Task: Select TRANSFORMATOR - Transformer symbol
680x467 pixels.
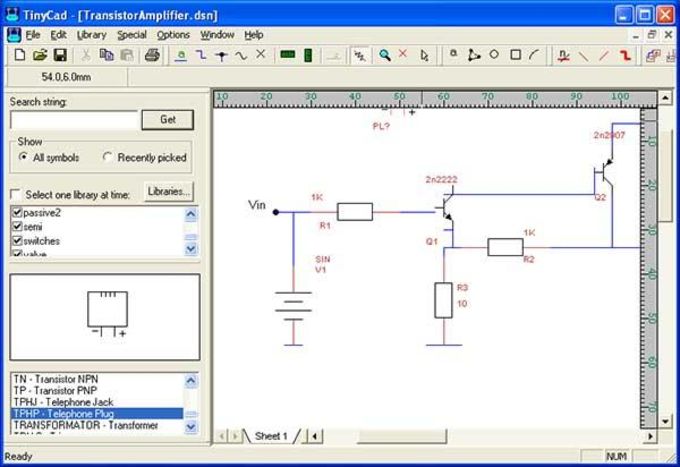Action: point(97,425)
